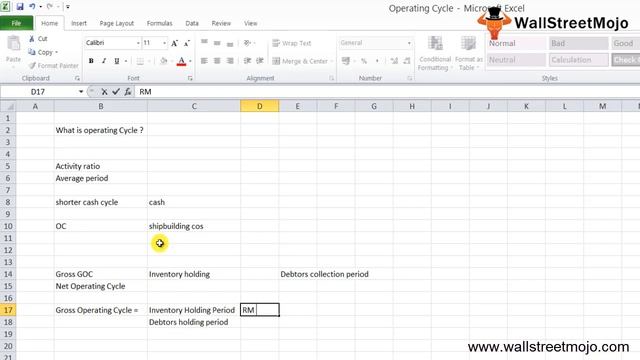Switch to the Review tab
Viewport: 640px width, 360px height.
pyautogui.click(x=221, y=23)
